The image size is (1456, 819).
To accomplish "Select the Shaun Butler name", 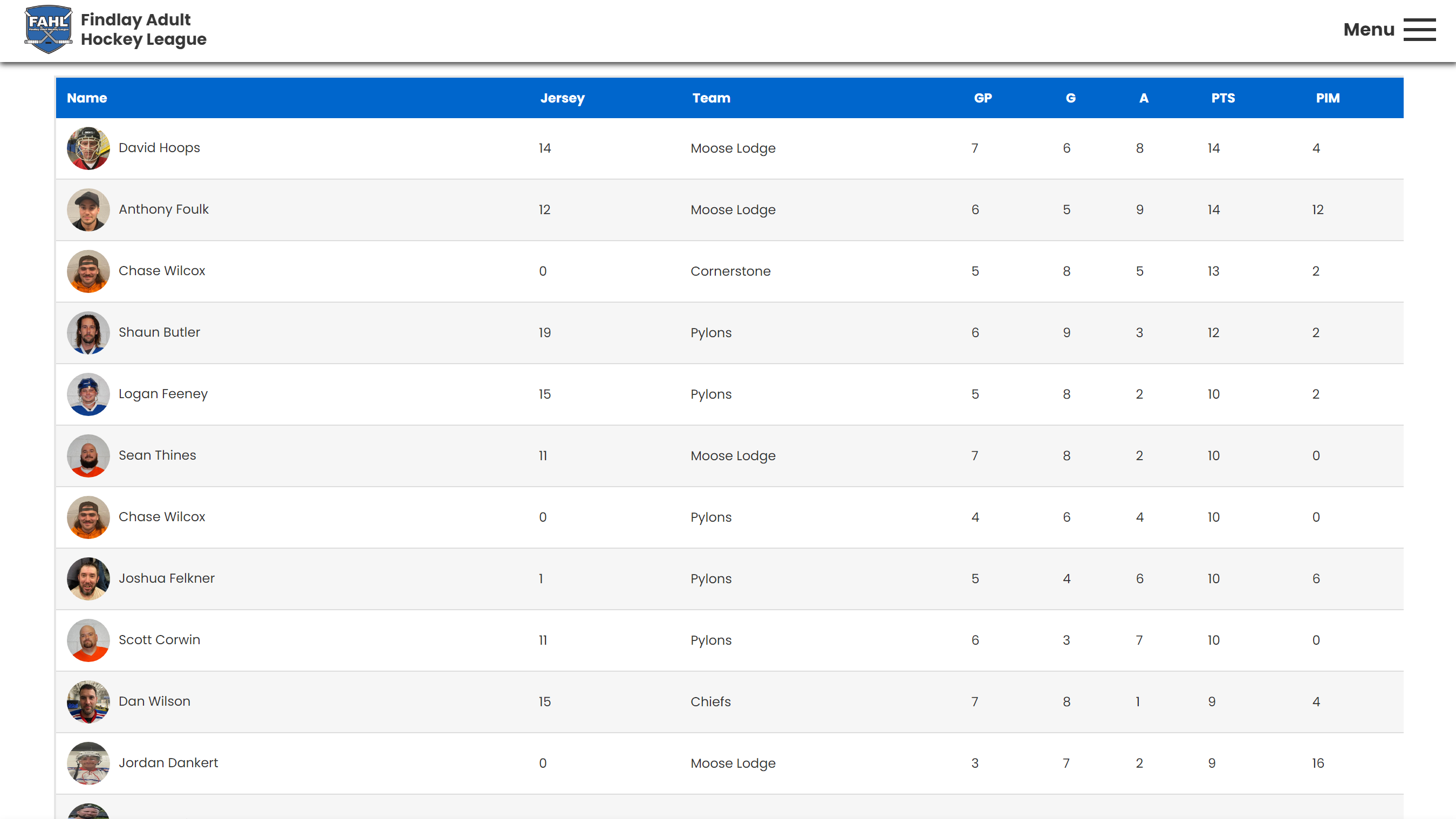I will click(x=159, y=332).
